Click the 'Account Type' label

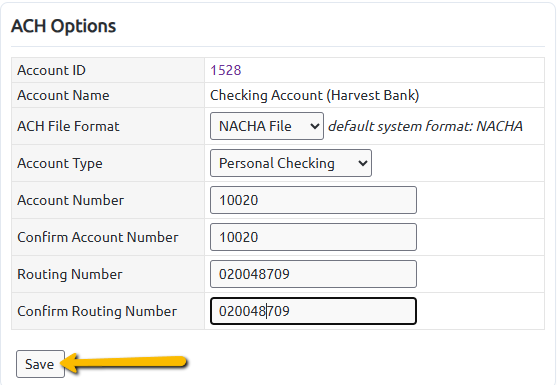60,163
